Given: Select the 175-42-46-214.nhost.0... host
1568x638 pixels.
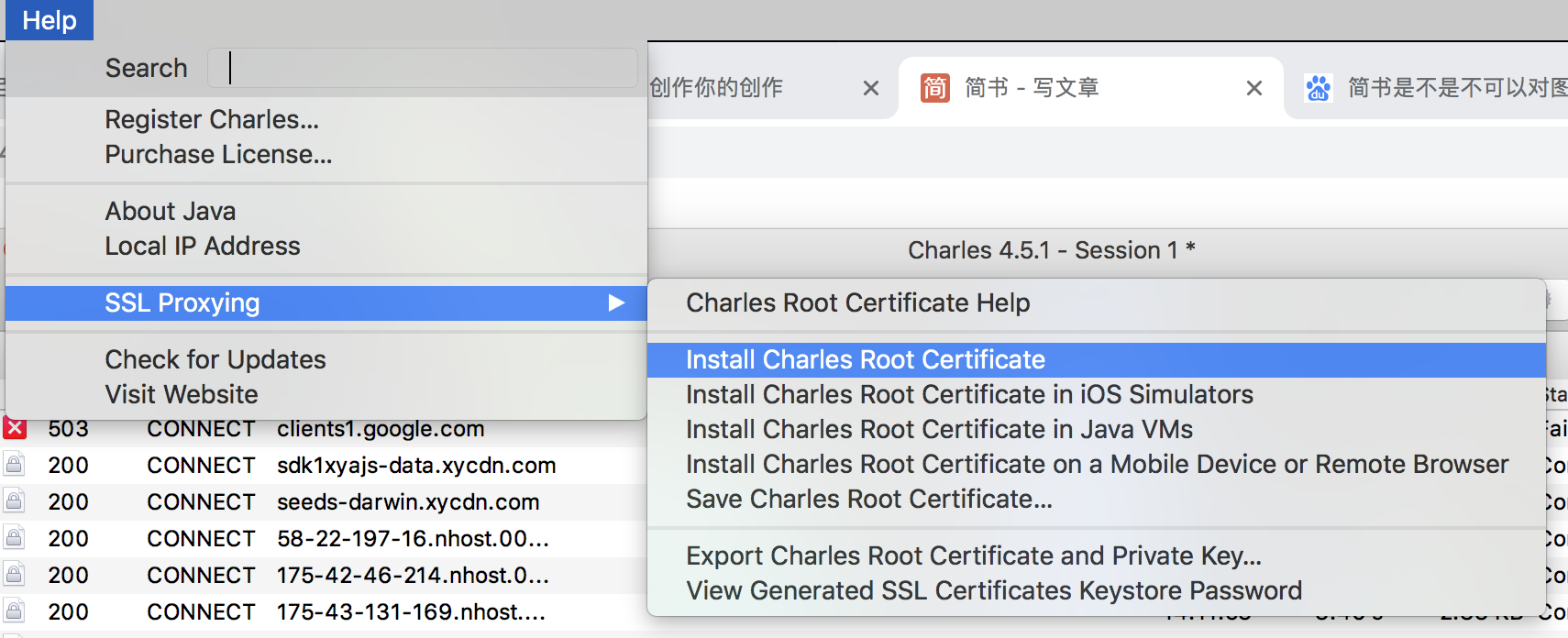Looking at the screenshot, I should pyautogui.click(x=413, y=576).
